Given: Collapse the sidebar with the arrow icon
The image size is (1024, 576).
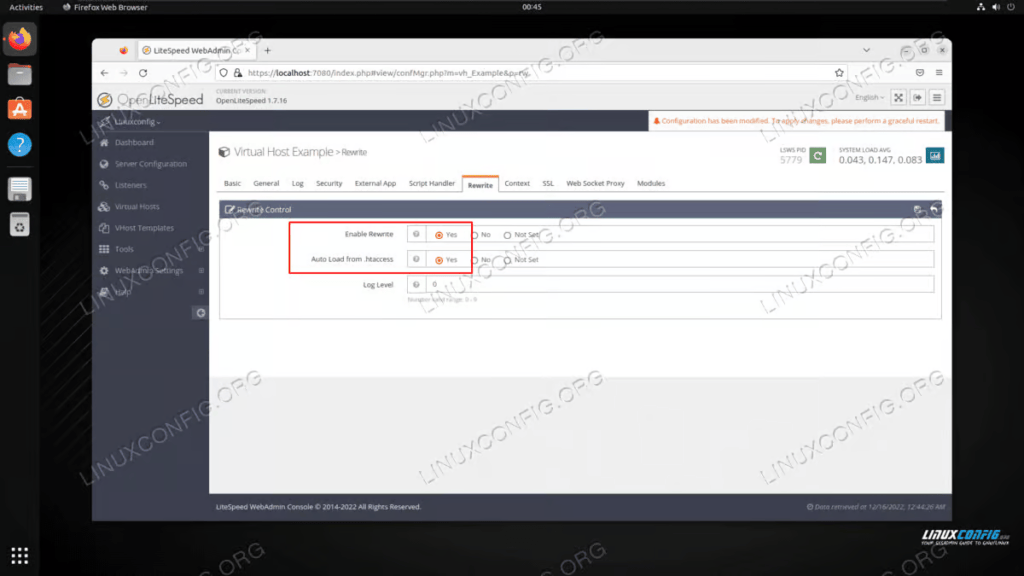Looking at the screenshot, I should (200, 313).
